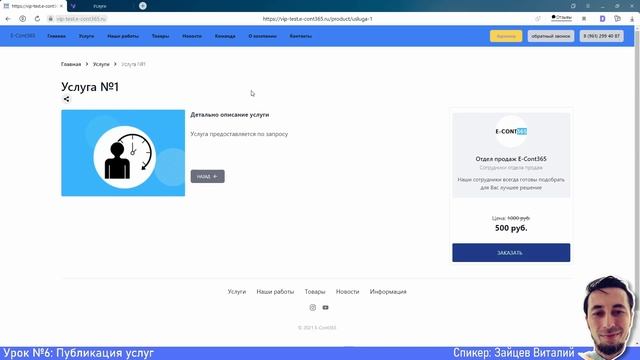This screenshot has height=360, width=640.
Task: Go back with the browser back arrow
Action: click(x=8, y=19)
